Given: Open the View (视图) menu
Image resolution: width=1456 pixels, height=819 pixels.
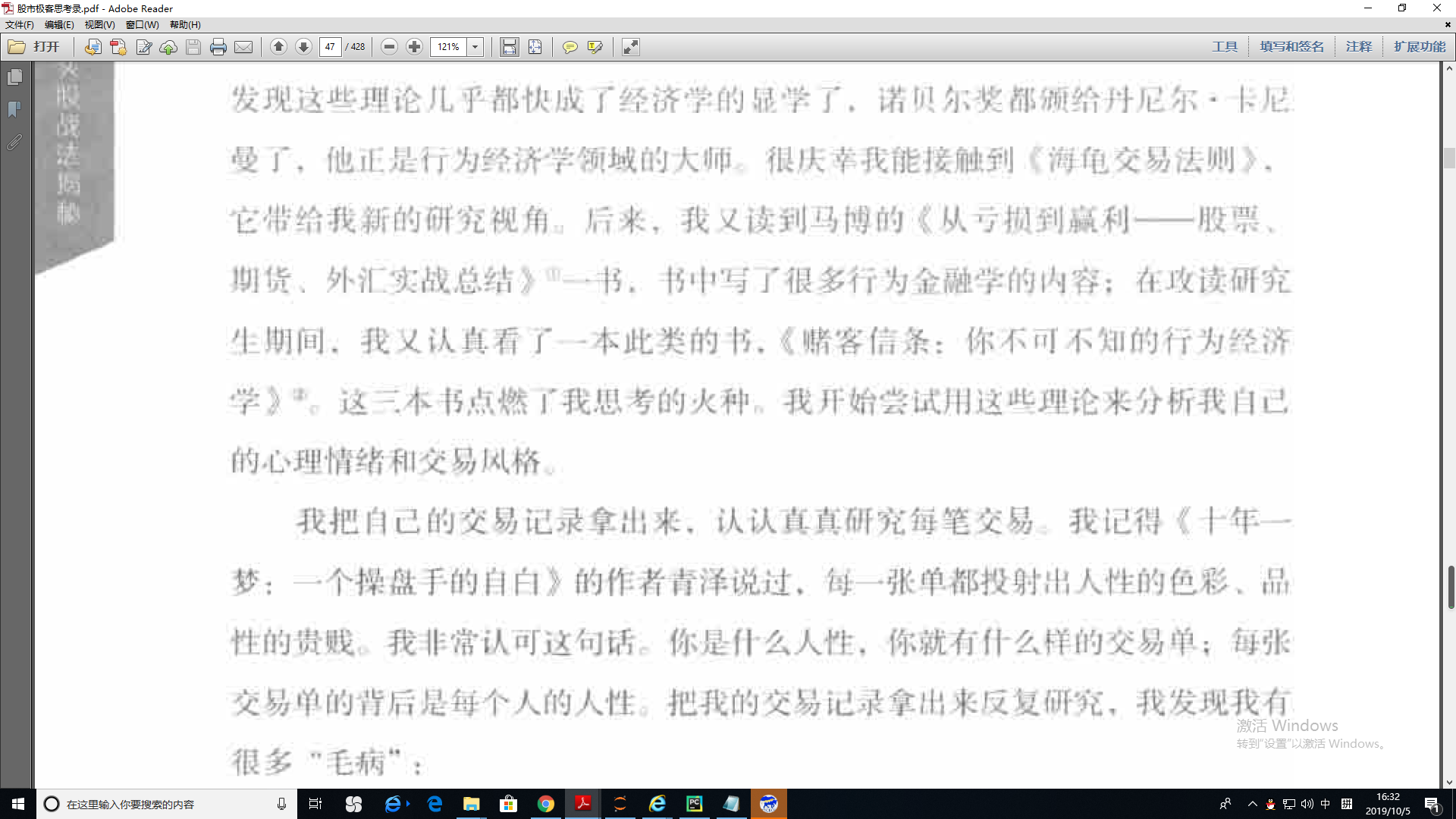Looking at the screenshot, I should 99,25.
